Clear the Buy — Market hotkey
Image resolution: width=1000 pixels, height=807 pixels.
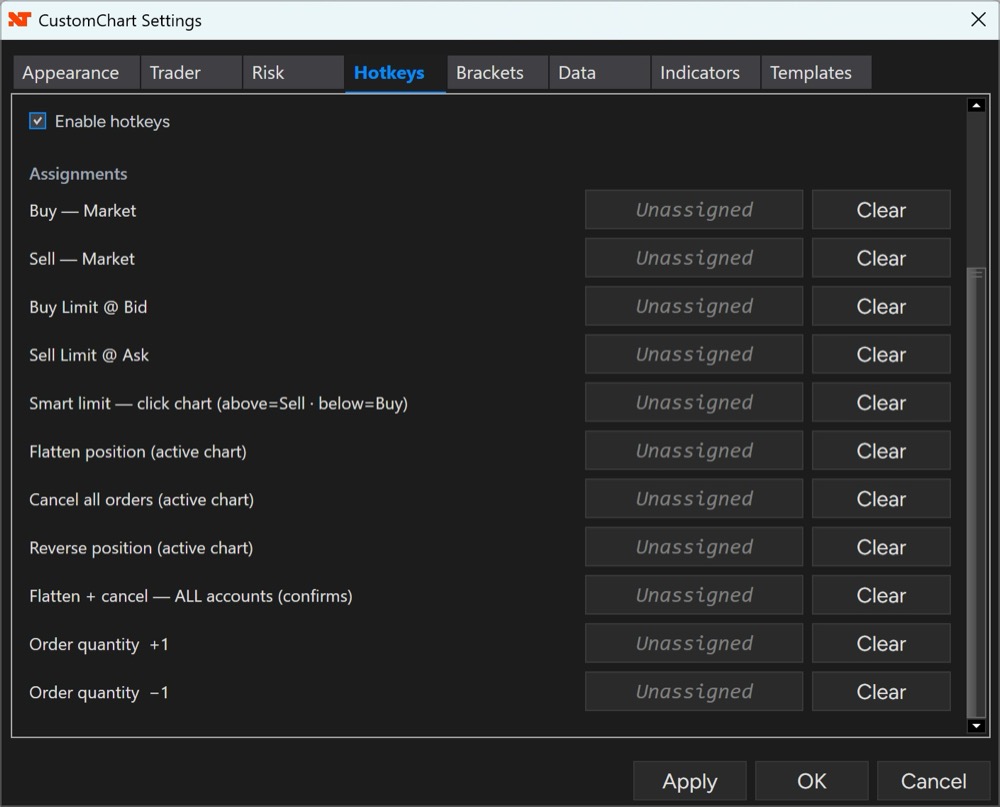tap(881, 210)
